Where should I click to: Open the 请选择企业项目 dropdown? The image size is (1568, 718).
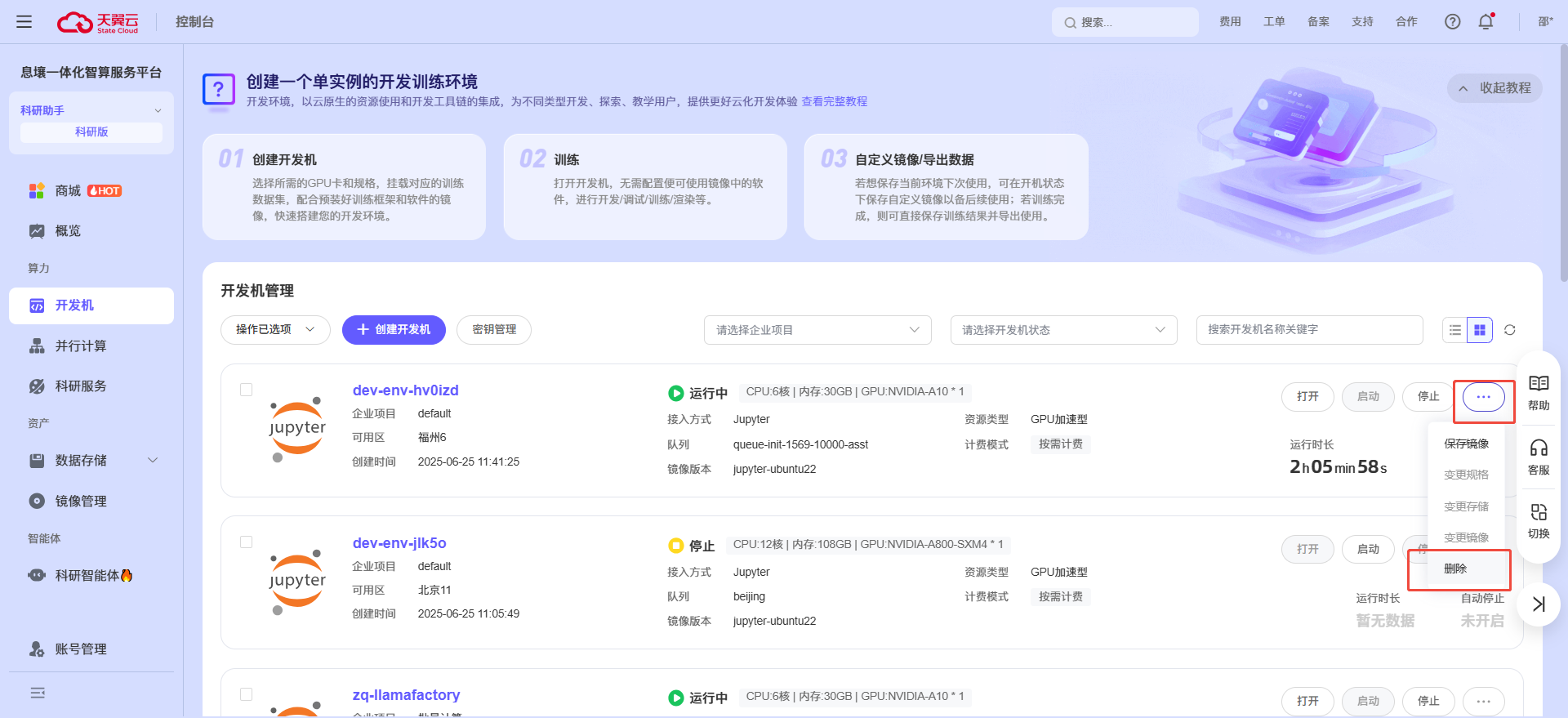817,330
